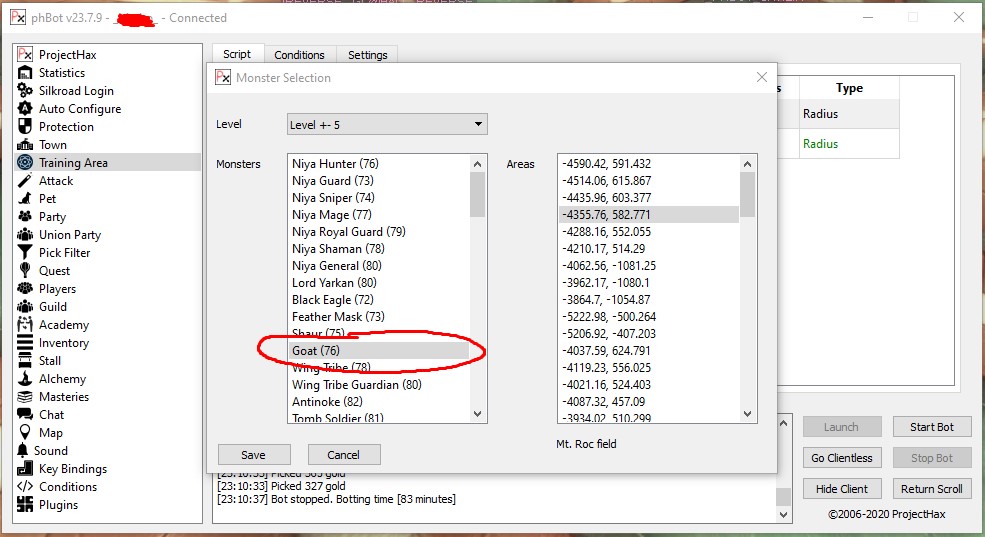Click the Protection shield icon

(25, 127)
